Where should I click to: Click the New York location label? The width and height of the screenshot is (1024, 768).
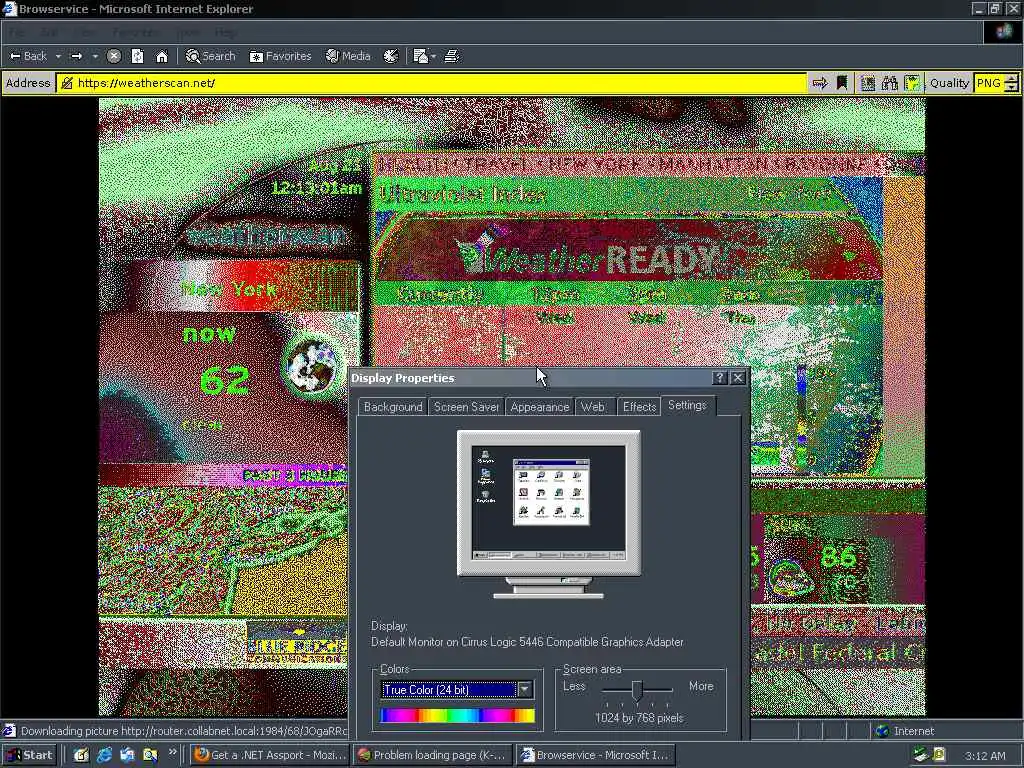(229, 289)
